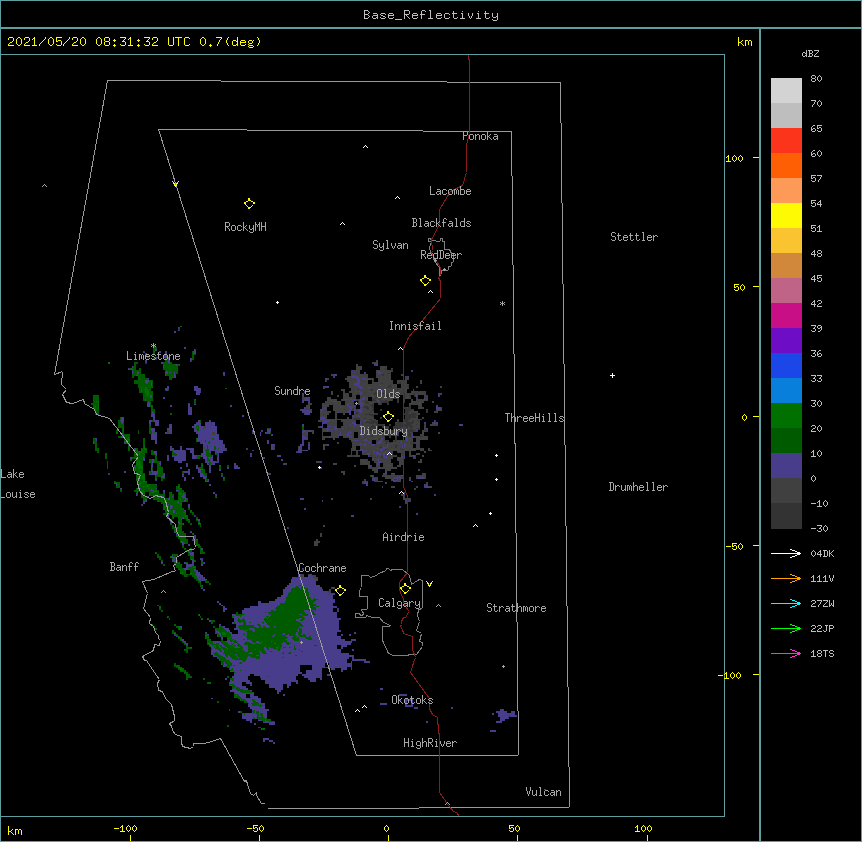Click the Vulcan label
This screenshot has height=842, width=862.
[543, 792]
